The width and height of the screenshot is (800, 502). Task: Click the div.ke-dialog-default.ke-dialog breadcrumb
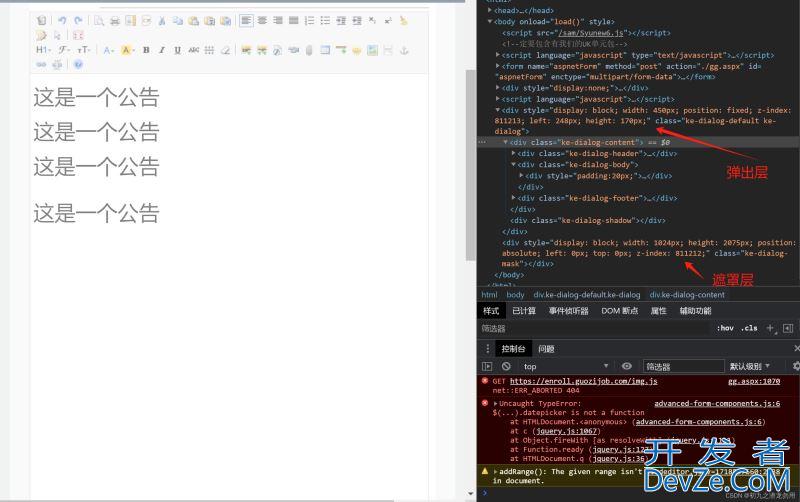pyautogui.click(x=587, y=295)
